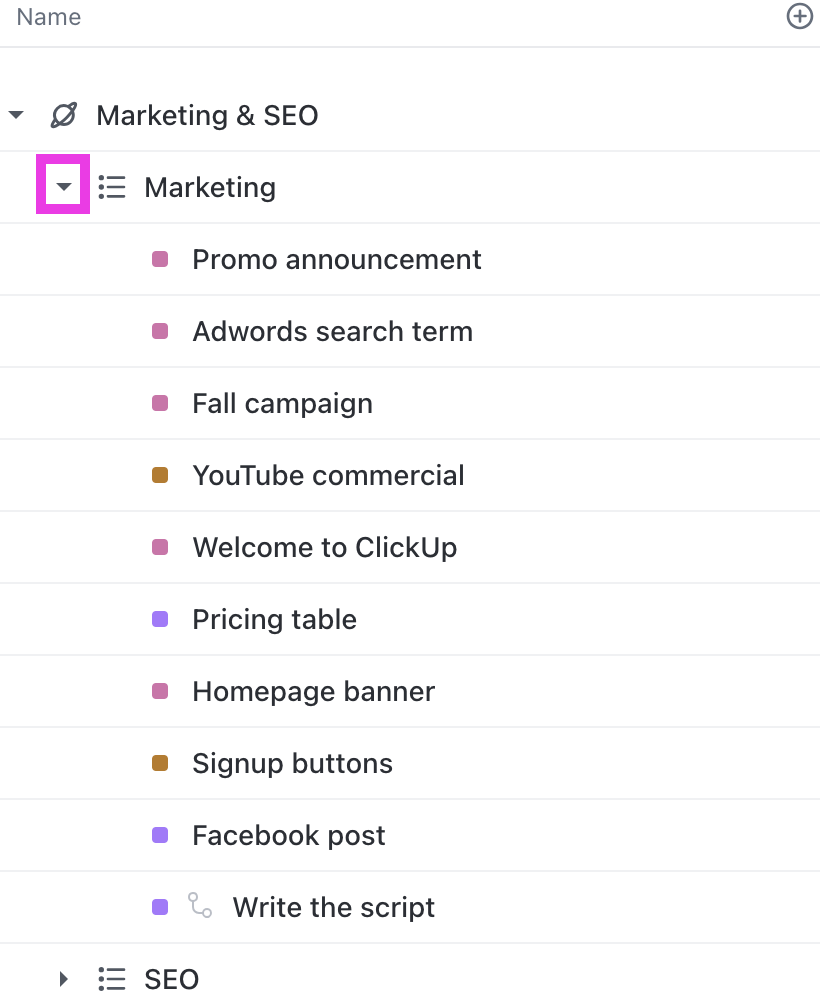Click the Promo announcement status square
Screen dimensions: 820x996
(x=160, y=260)
